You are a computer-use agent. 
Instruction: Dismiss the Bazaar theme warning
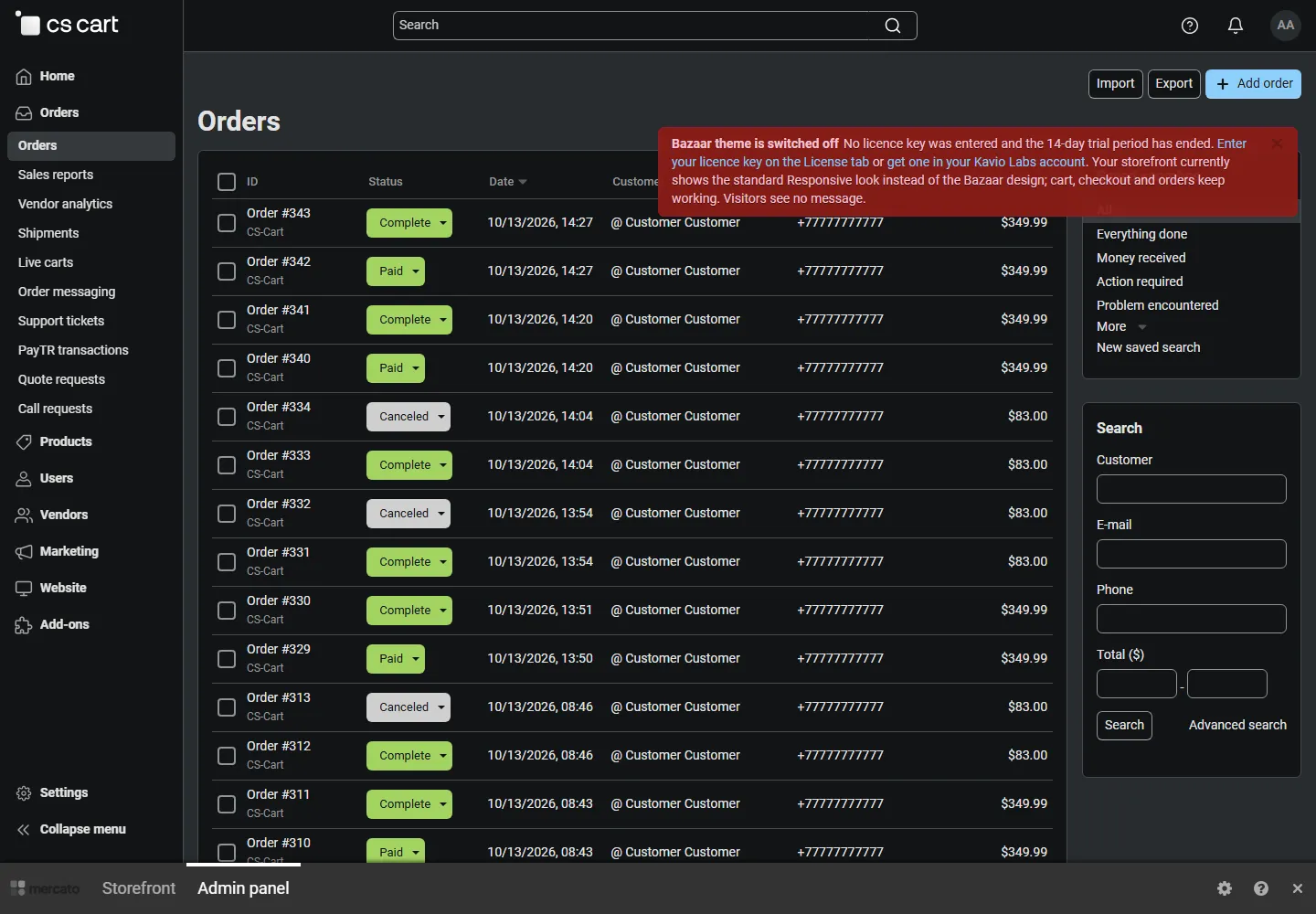coord(1277,143)
